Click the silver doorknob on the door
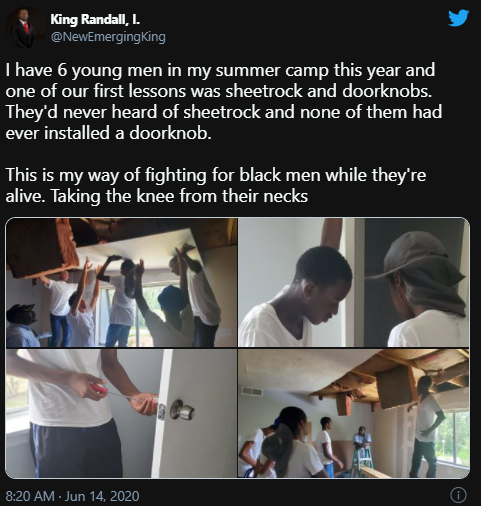The width and height of the screenshot is (481, 506). (182, 410)
